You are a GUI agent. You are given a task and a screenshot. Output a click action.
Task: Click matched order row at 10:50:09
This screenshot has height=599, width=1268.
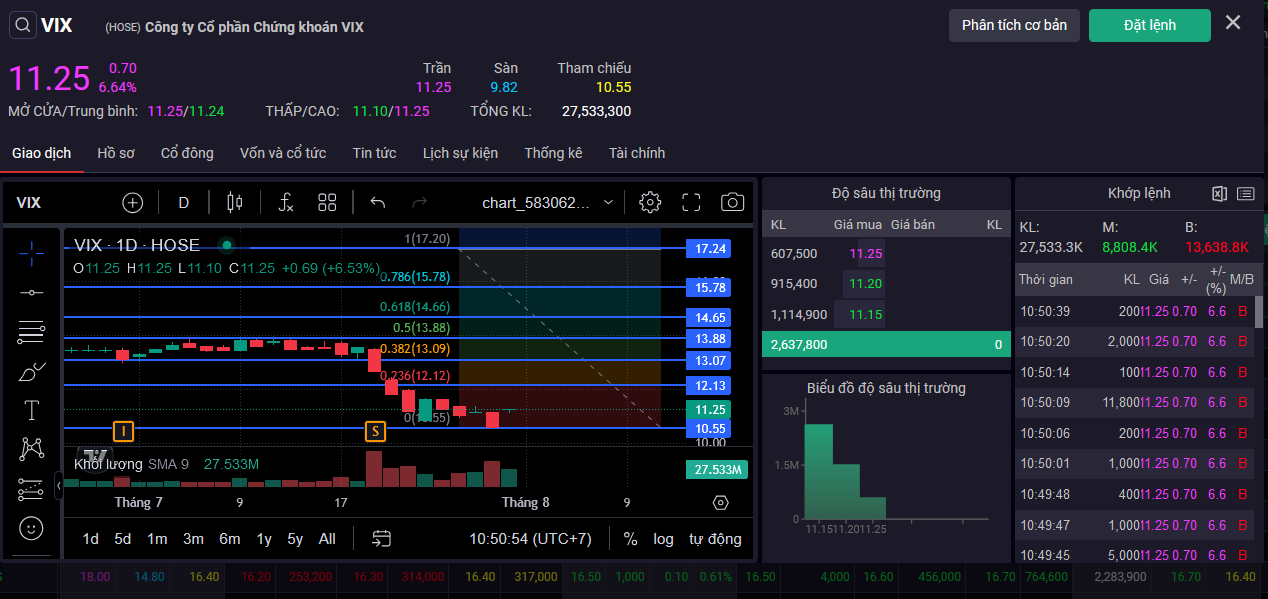pos(1135,402)
